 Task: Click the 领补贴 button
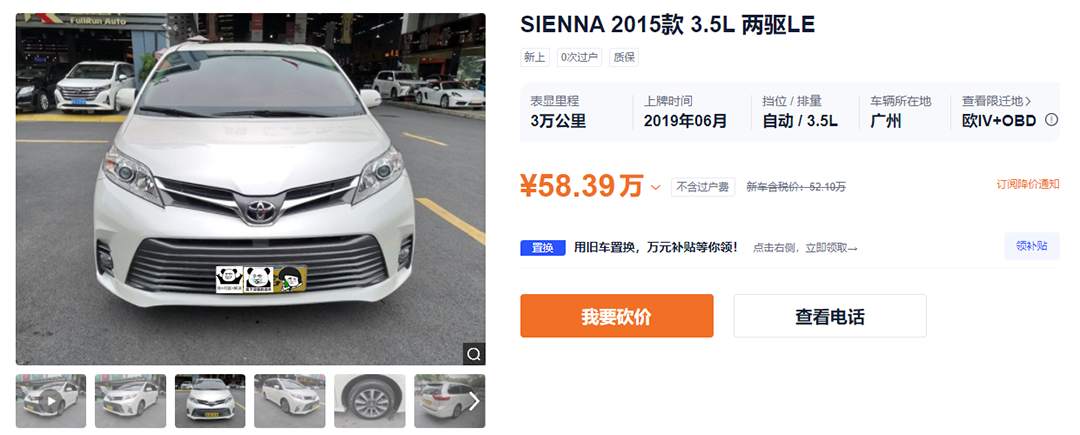point(1031,246)
